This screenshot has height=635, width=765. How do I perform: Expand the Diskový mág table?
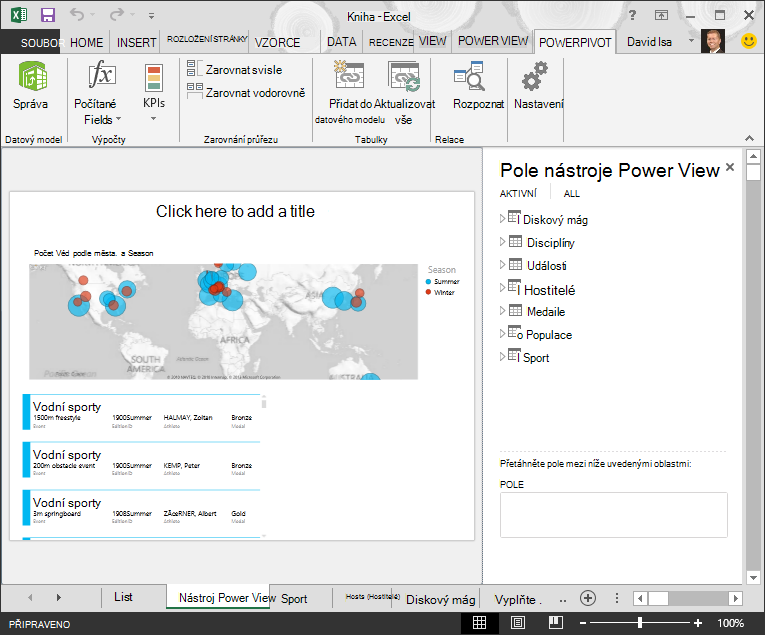[503, 219]
